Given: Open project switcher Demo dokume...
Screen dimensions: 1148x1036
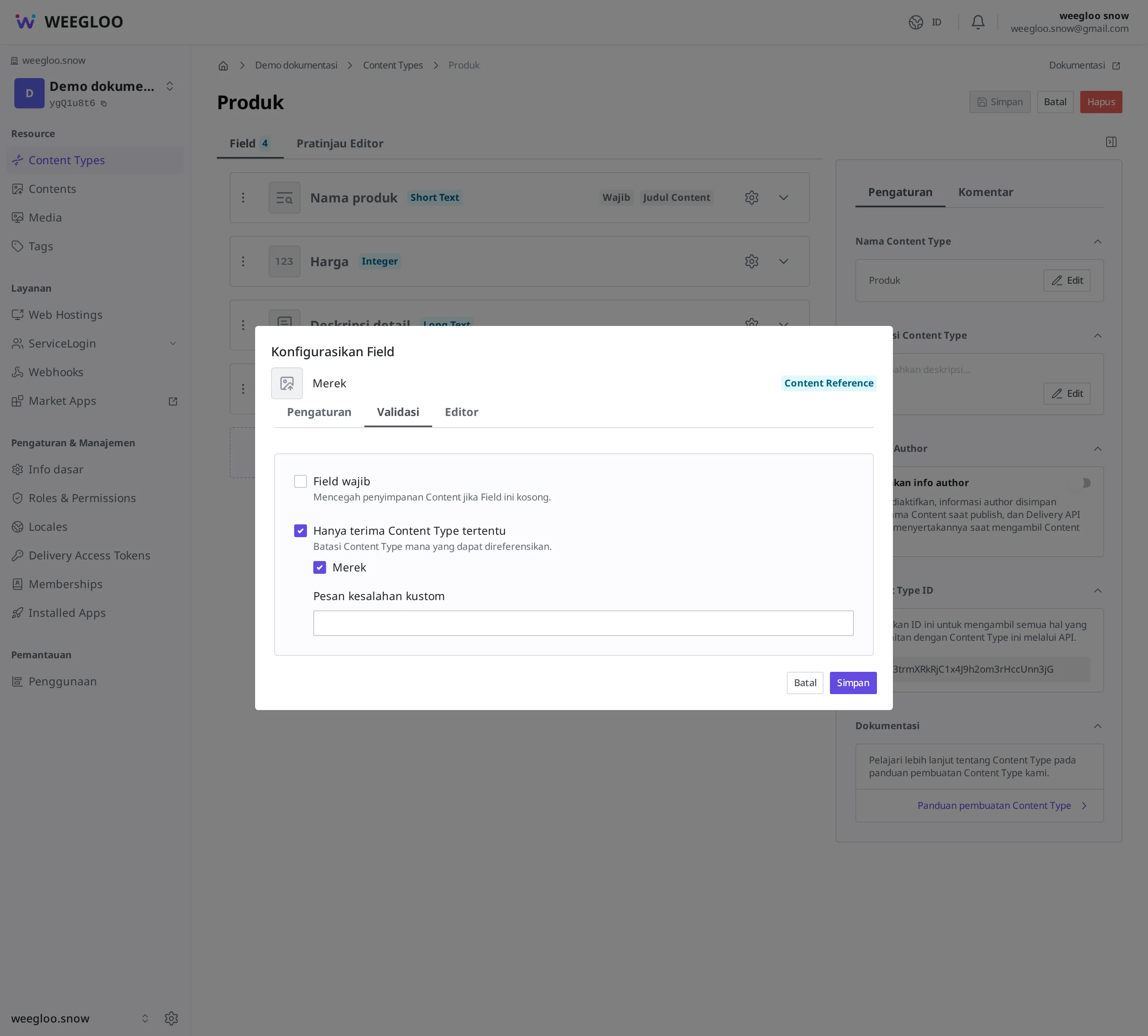Looking at the screenshot, I should [170, 86].
